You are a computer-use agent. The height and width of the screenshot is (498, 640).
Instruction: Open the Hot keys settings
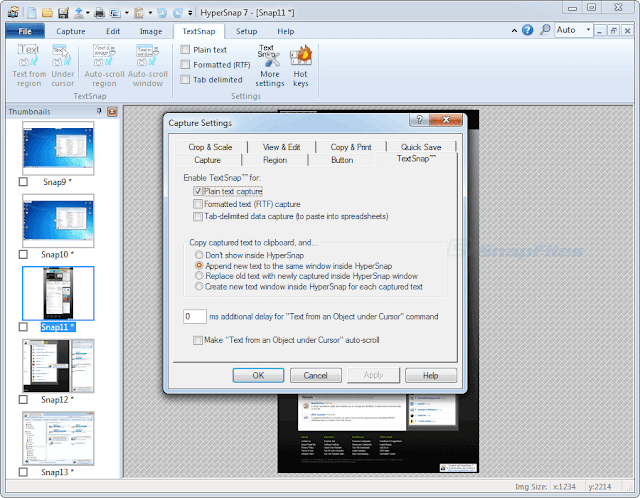(x=301, y=66)
